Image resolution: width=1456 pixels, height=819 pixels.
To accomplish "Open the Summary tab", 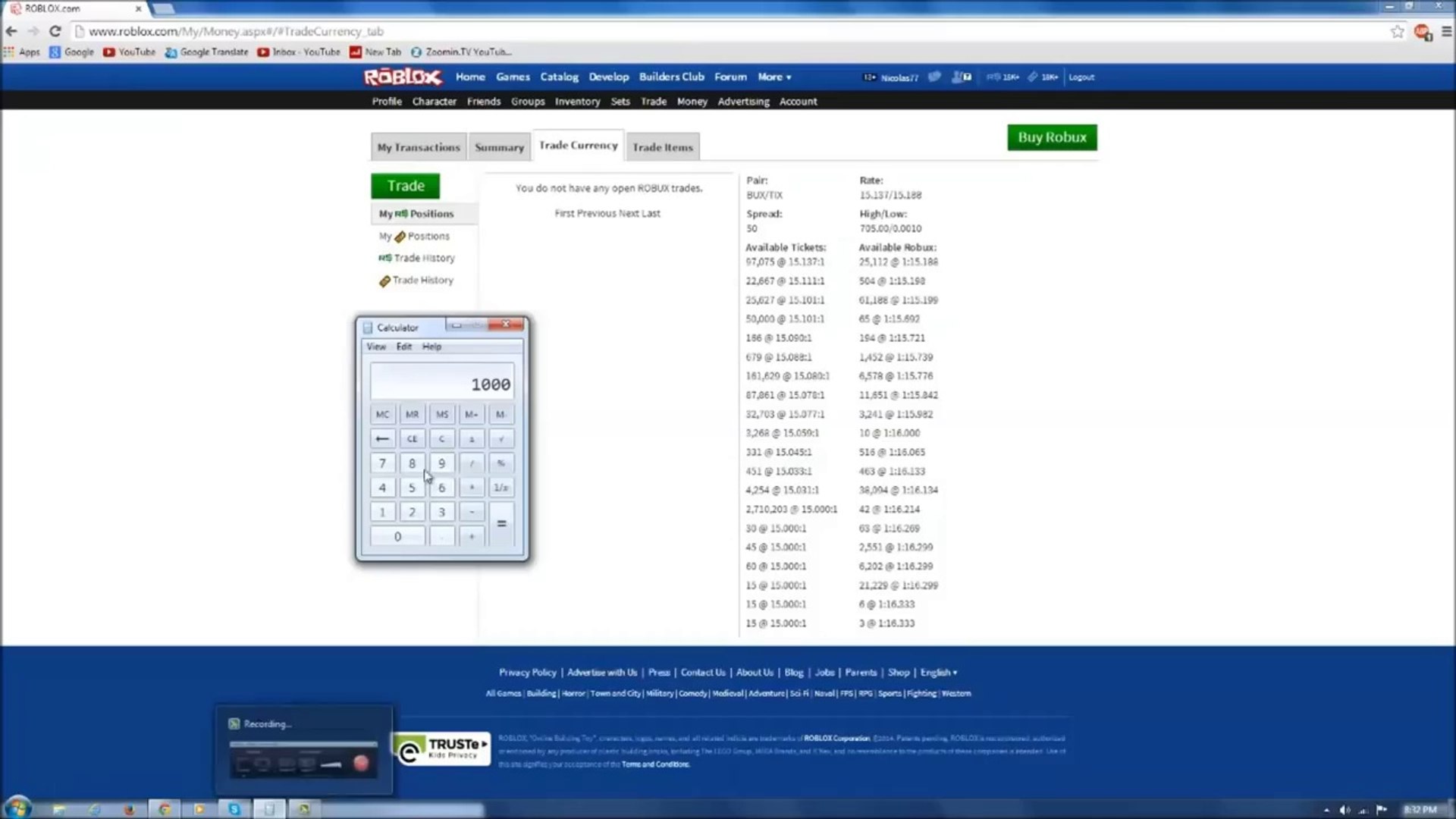I will 499,147.
